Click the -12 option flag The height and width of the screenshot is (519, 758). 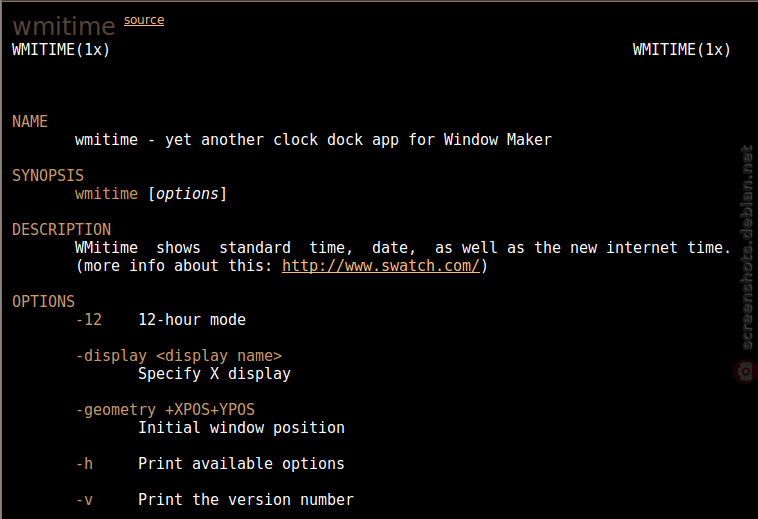tap(89, 320)
